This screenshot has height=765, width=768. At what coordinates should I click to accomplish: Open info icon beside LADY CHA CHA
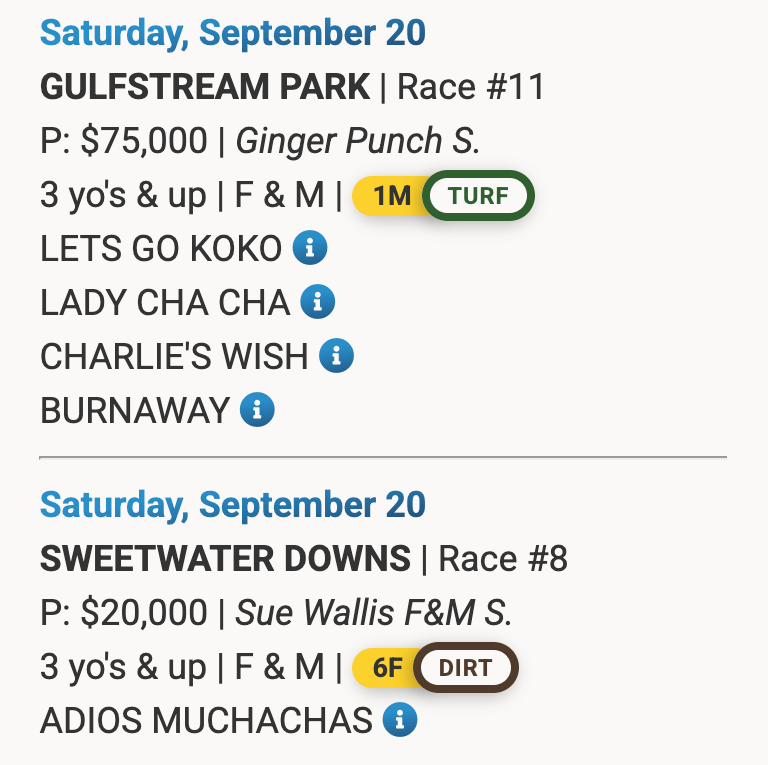(x=318, y=302)
